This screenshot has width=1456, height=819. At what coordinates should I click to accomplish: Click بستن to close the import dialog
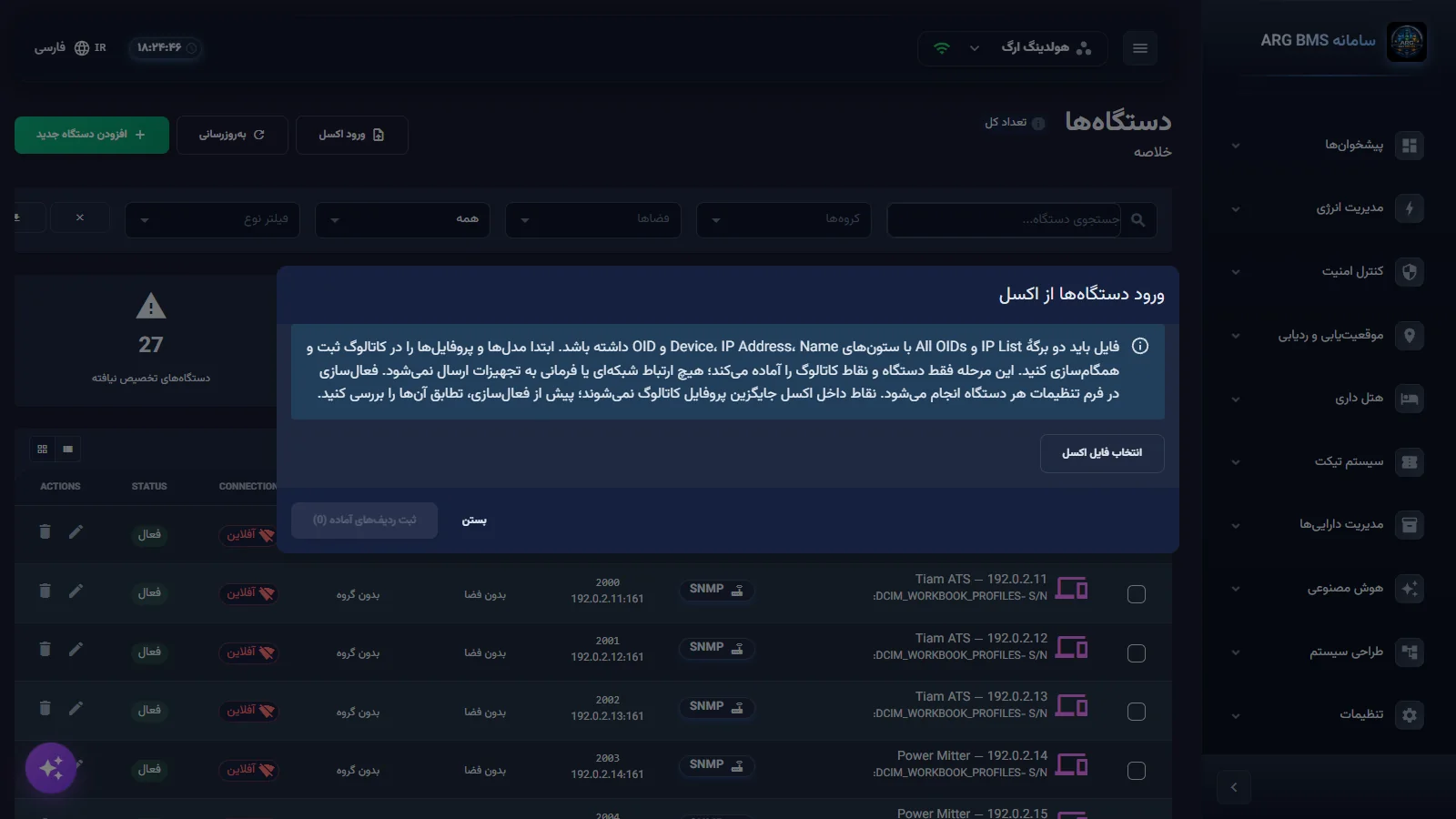474,521
